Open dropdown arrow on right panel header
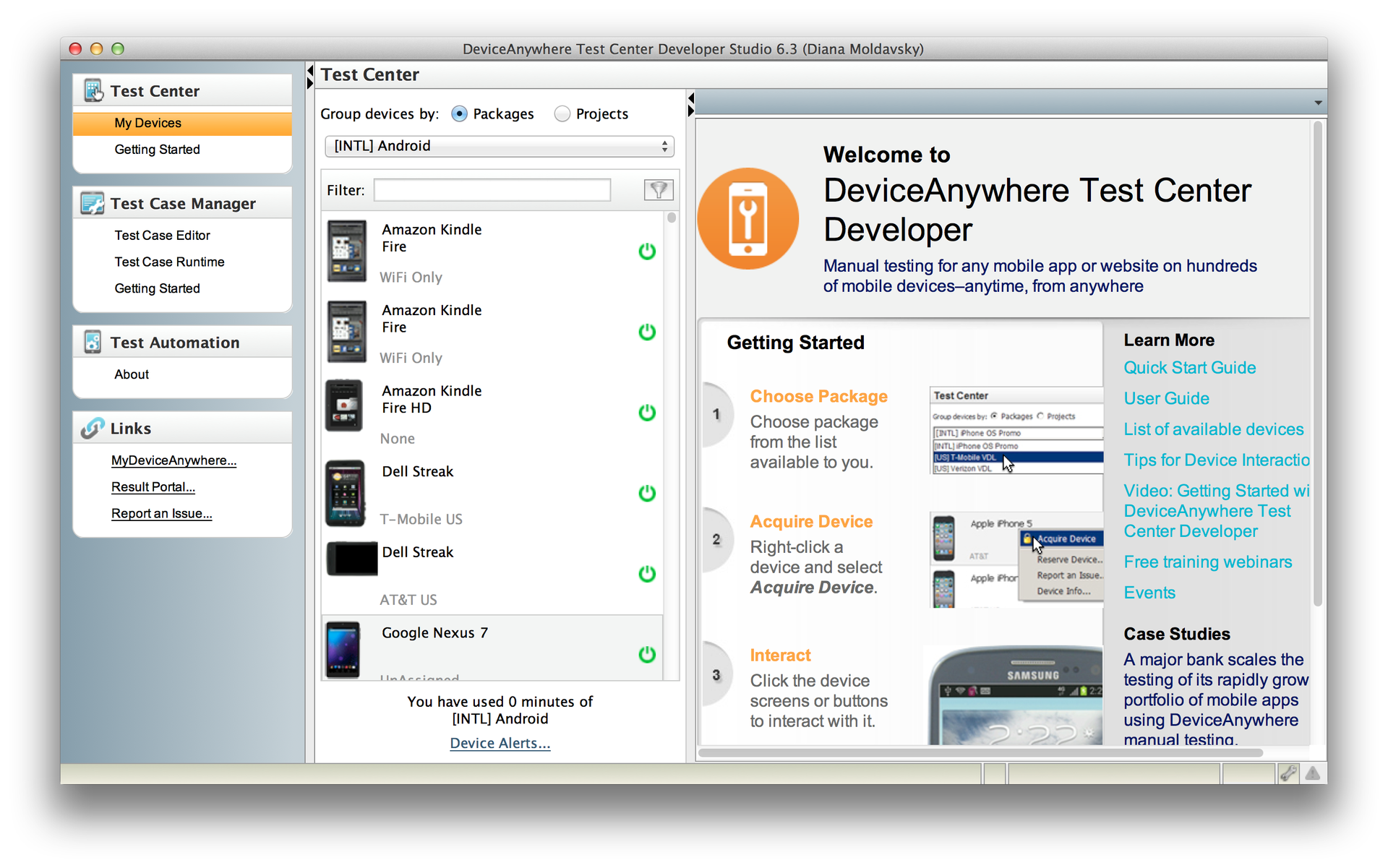Viewport: 1388px width, 868px height. click(1318, 103)
